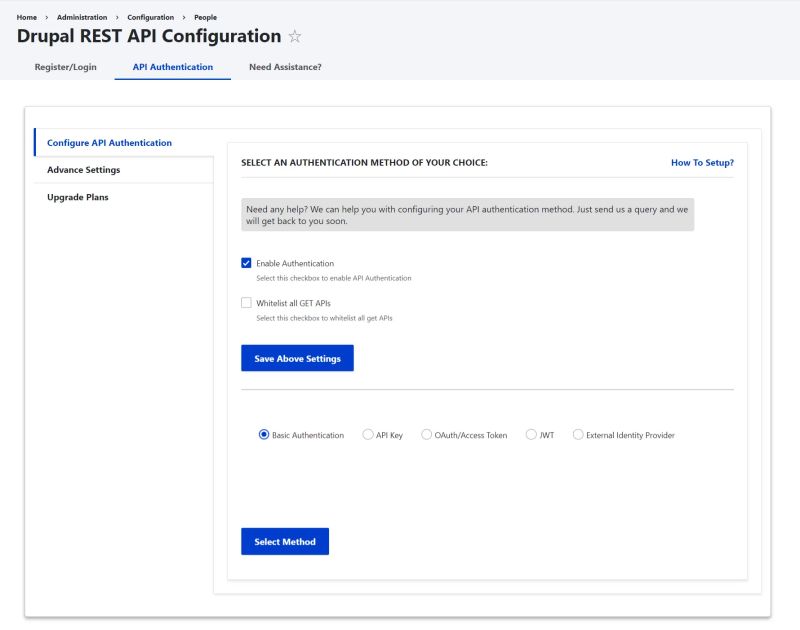Enable the Whitelist all GET APIs checkbox
Viewport: 800px width, 630px height.
pyautogui.click(x=246, y=302)
